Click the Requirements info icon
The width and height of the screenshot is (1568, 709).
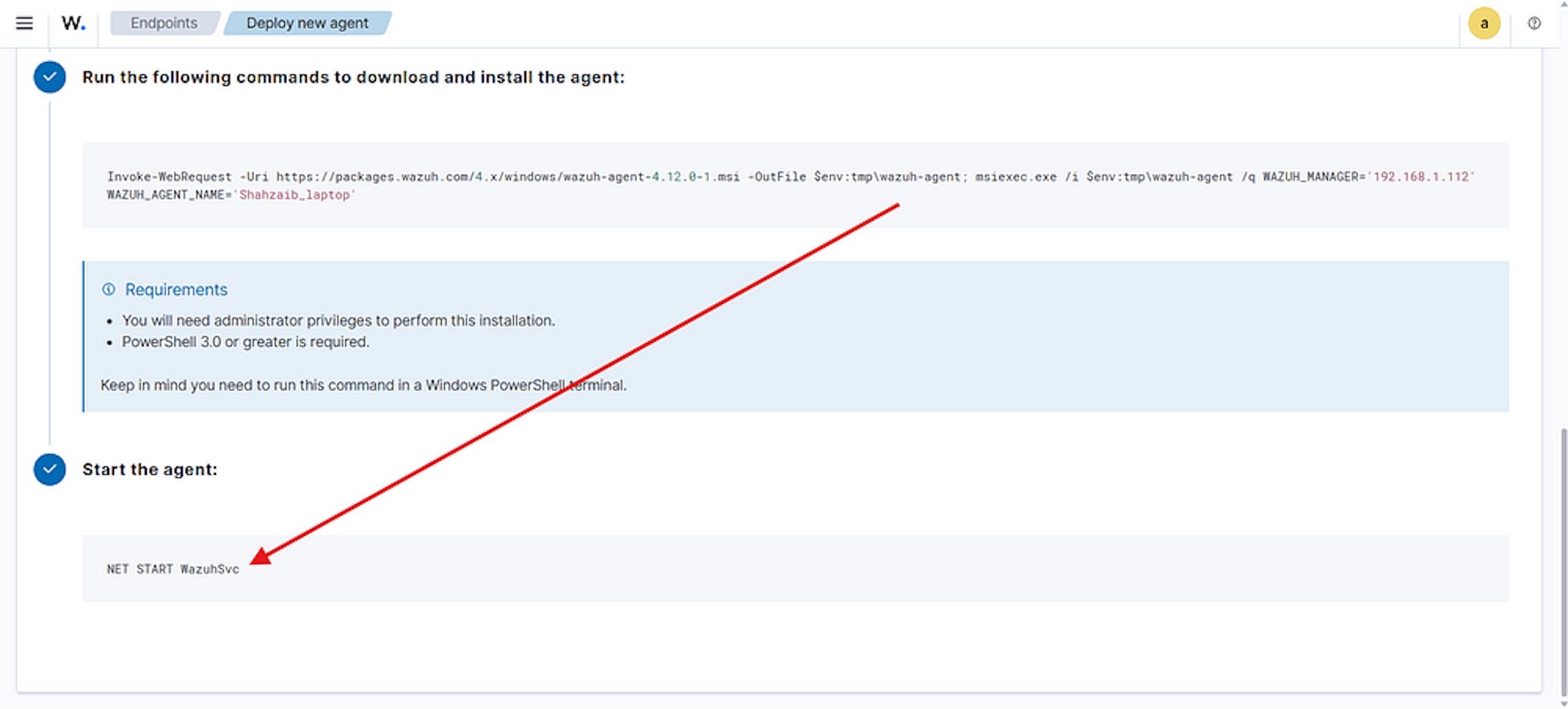click(x=109, y=289)
